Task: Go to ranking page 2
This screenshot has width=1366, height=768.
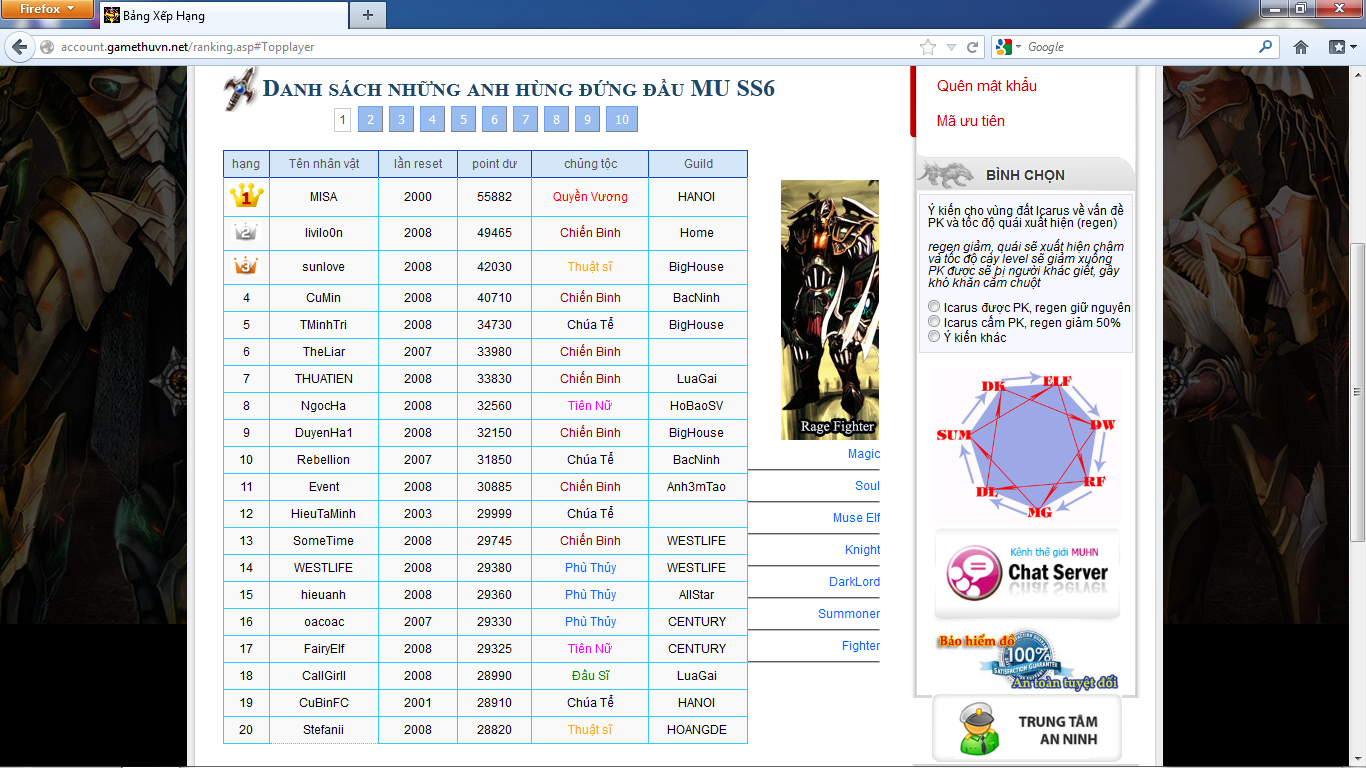Action: (370, 120)
